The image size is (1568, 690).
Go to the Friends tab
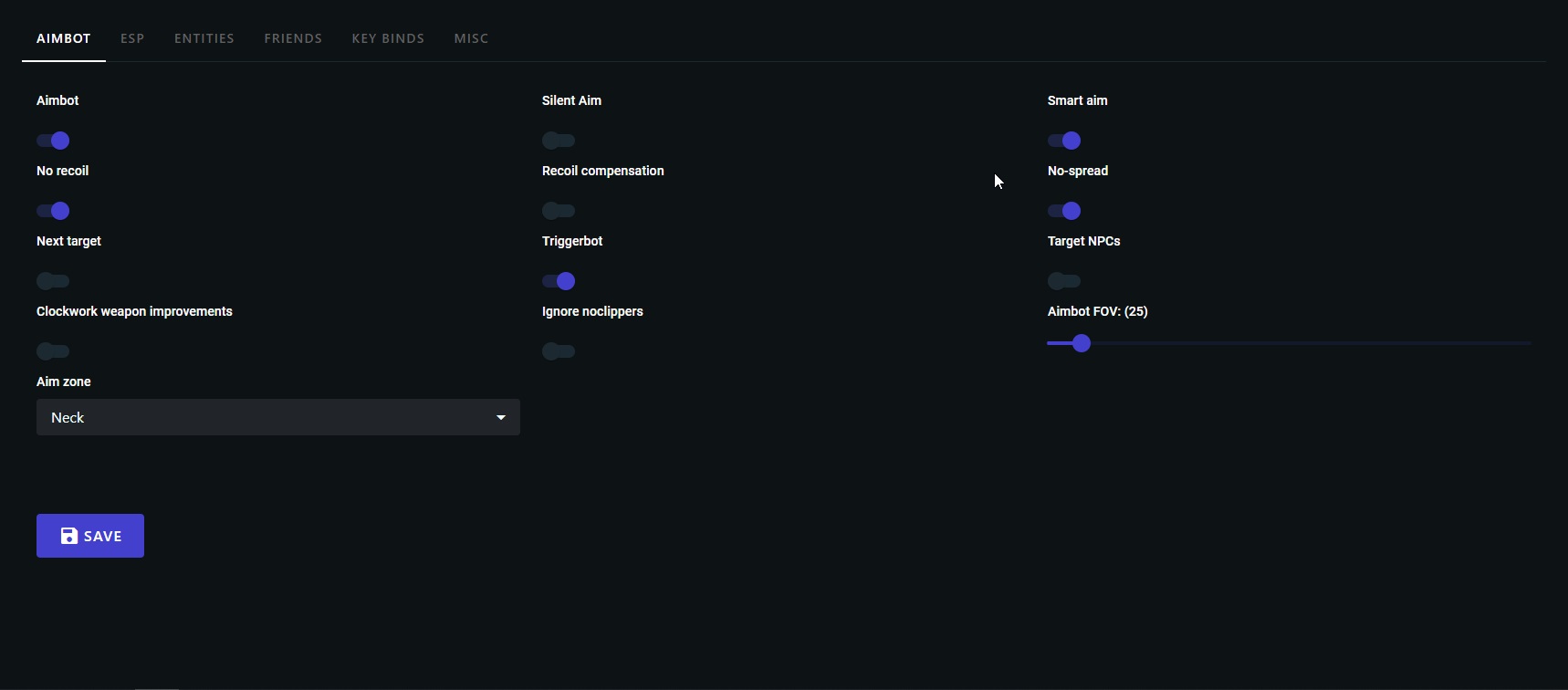point(293,38)
